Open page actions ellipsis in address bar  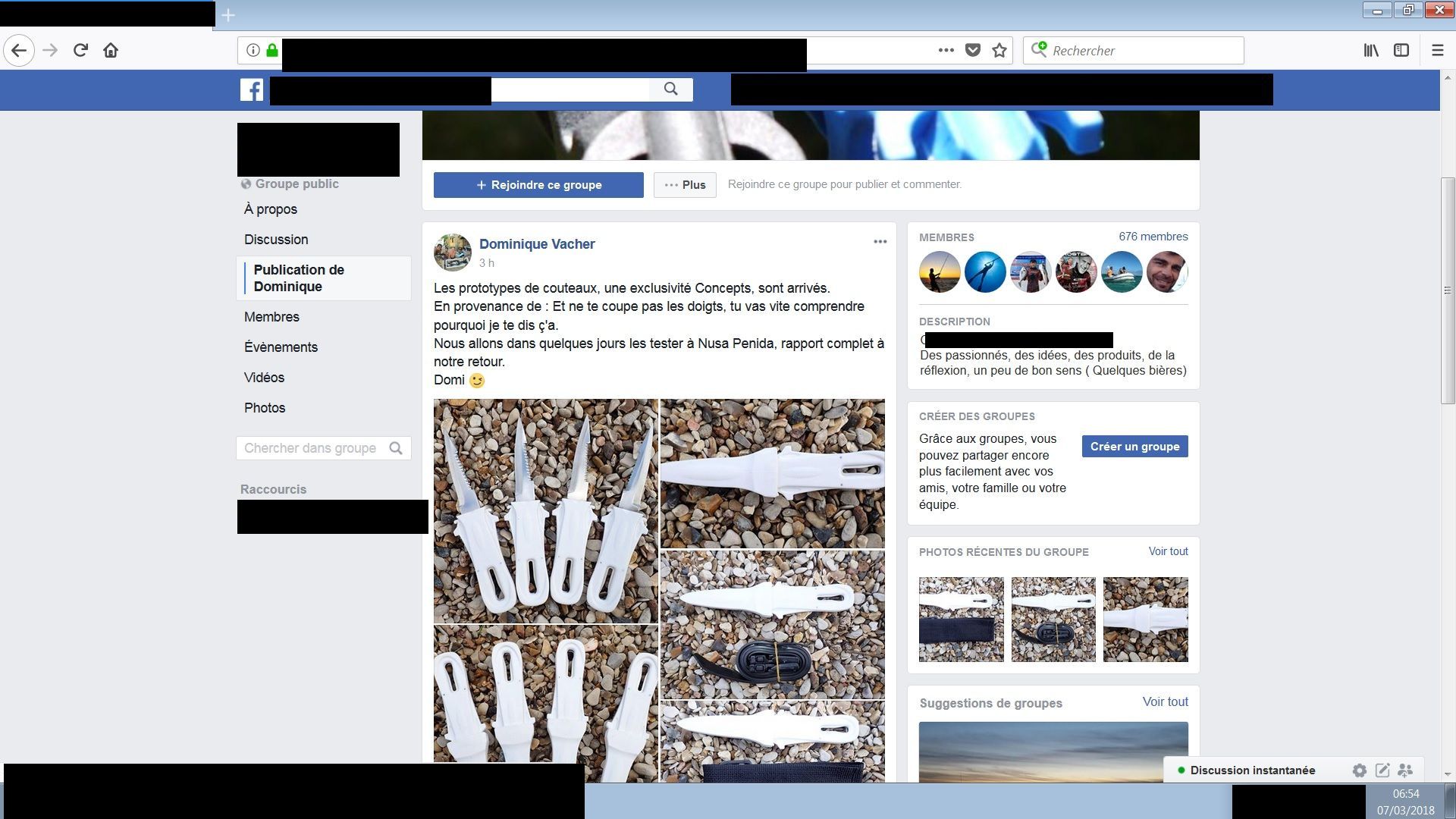pos(946,50)
